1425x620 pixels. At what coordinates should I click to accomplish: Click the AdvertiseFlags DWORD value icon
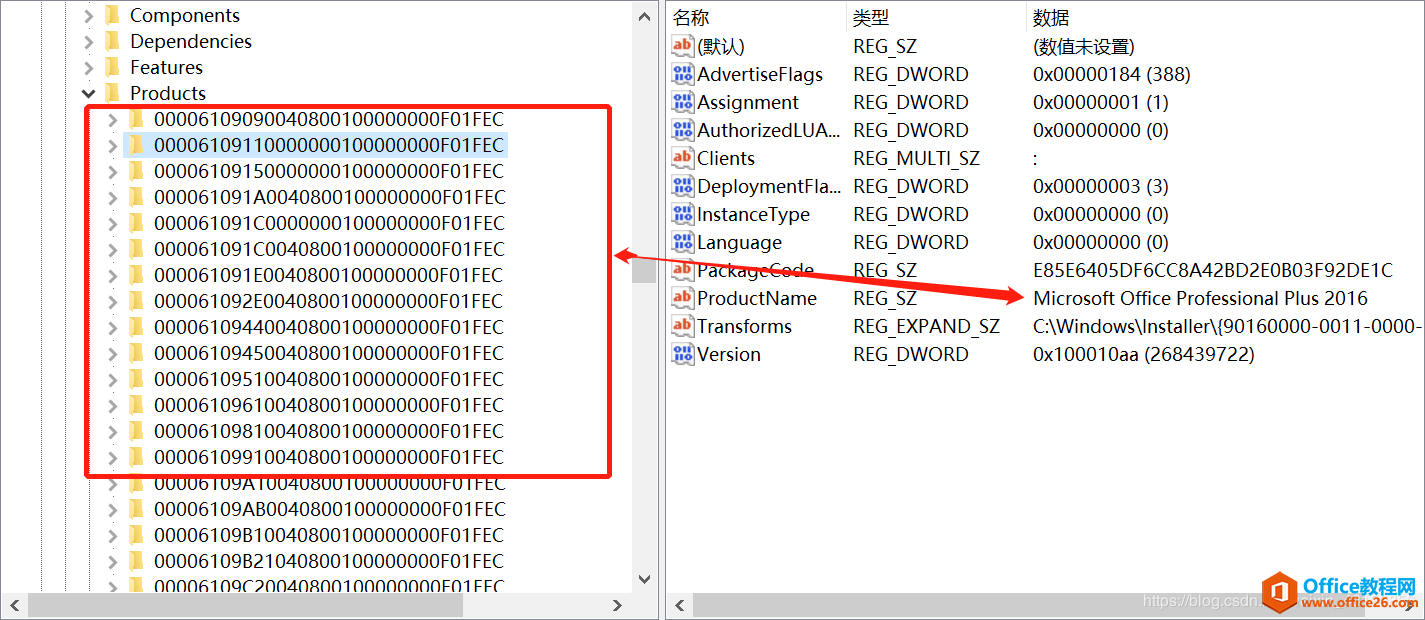click(683, 74)
